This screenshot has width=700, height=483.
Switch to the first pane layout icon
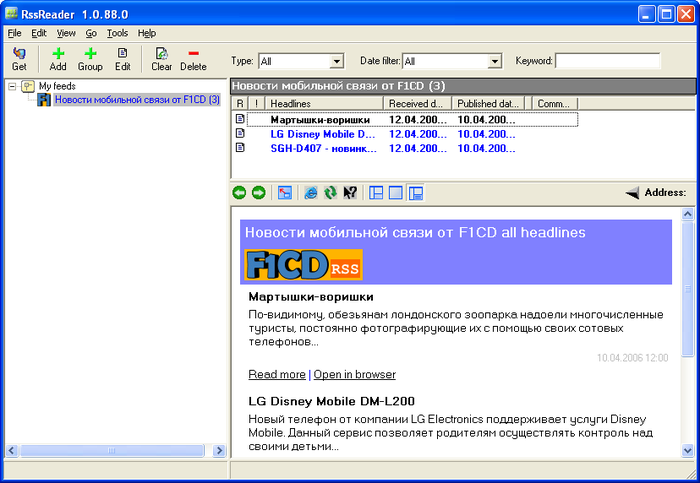point(376,193)
